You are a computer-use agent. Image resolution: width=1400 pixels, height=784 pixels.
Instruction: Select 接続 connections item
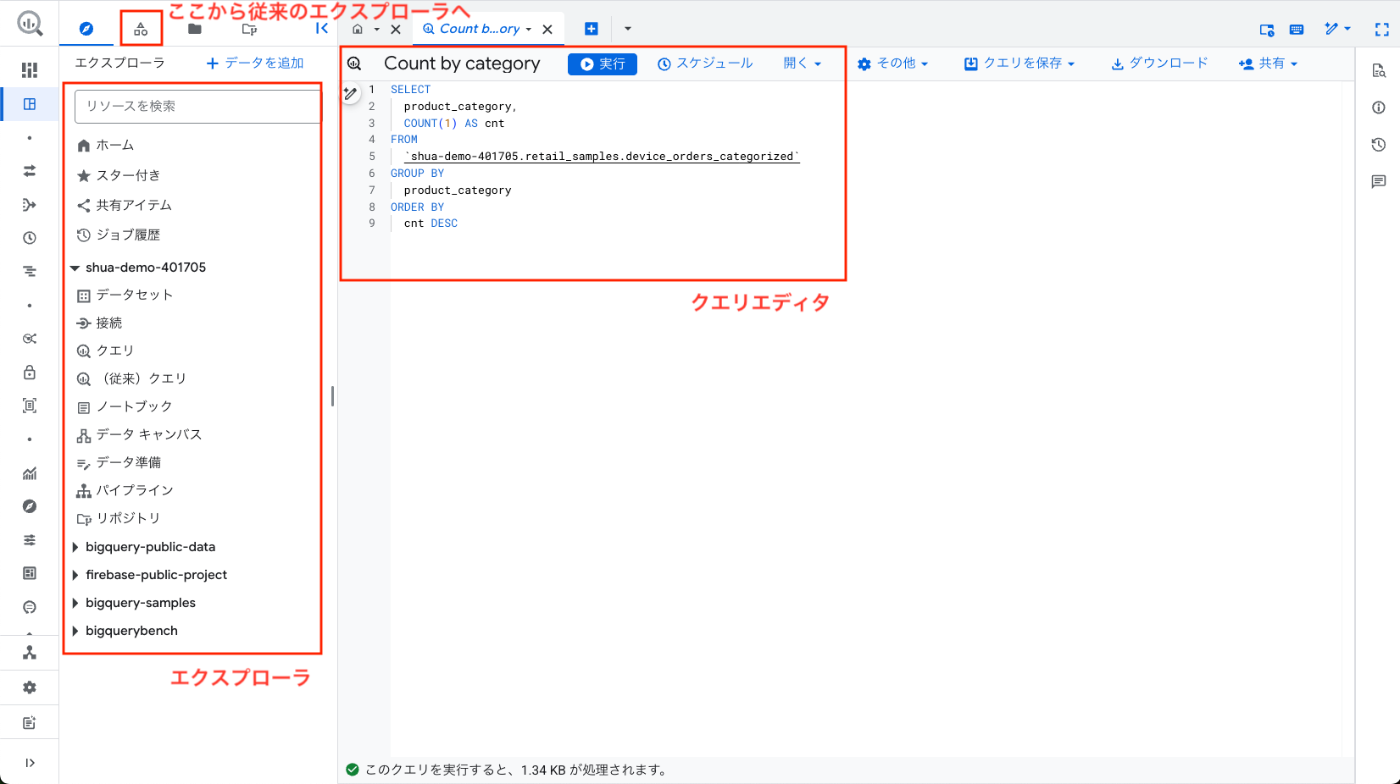pos(99,323)
